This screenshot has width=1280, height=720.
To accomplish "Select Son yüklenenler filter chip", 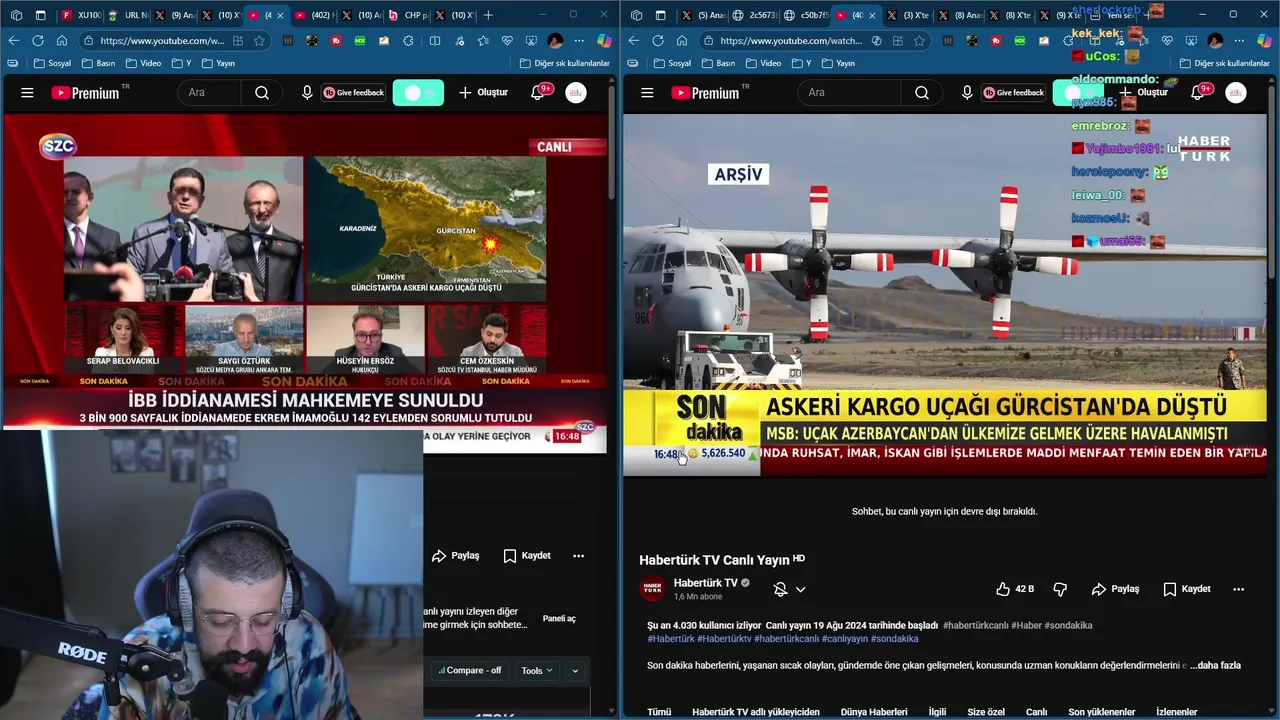I will (1102, 712).
